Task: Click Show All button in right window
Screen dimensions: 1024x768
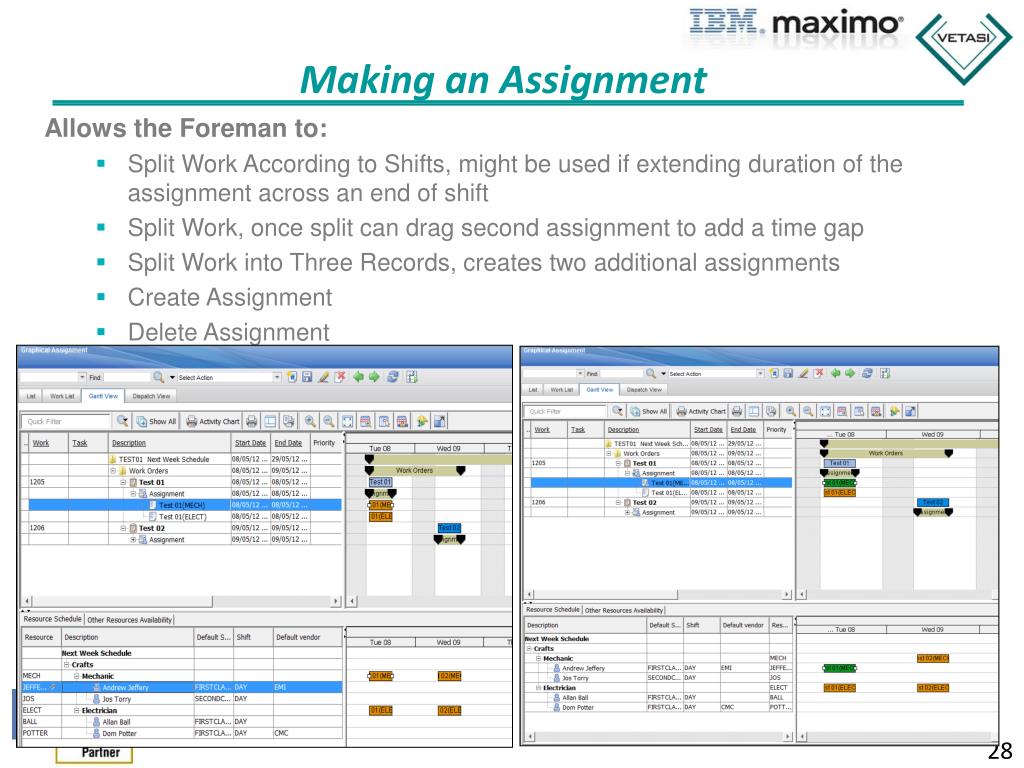Action: (x=648, y=411)
